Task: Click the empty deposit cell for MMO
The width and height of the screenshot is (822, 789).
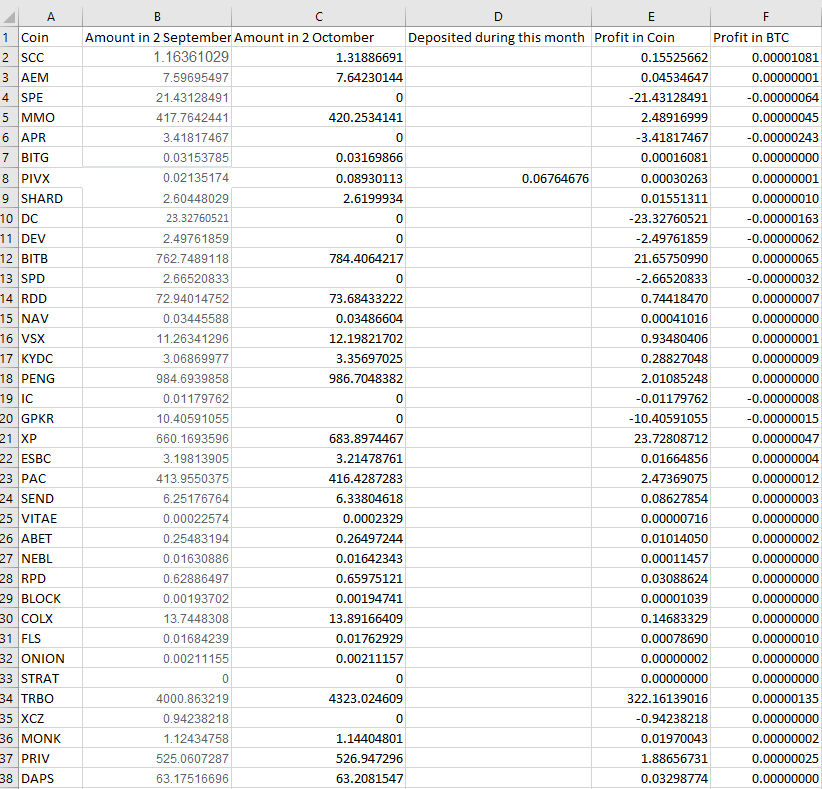Action: tap(498, 117)
